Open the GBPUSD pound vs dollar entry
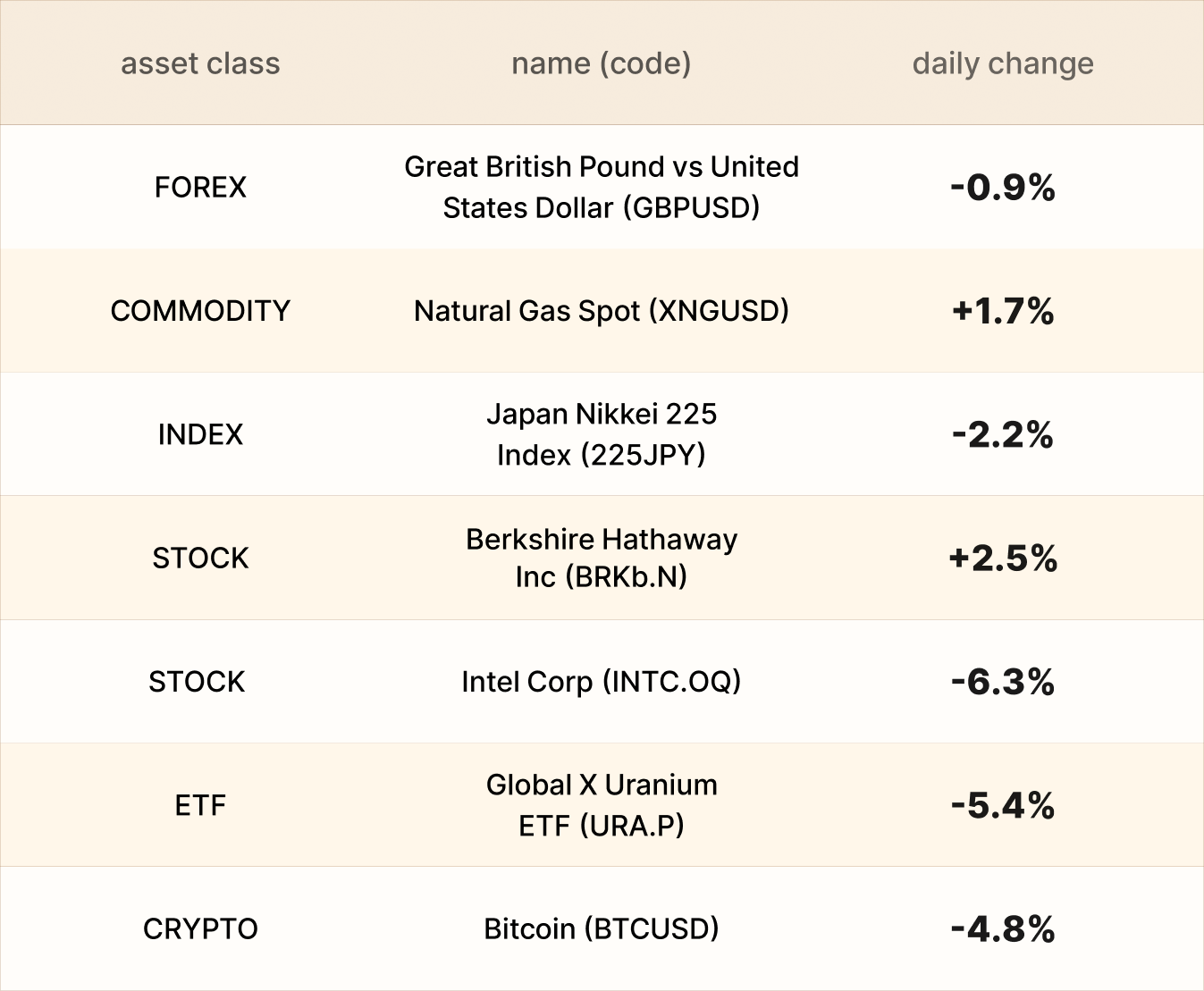 click(x=601, y=187)
